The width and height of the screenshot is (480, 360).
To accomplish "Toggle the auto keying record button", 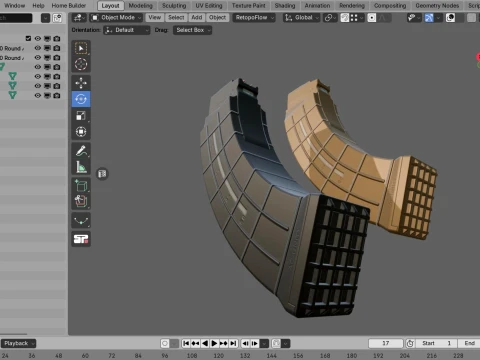I will [165, 343].
